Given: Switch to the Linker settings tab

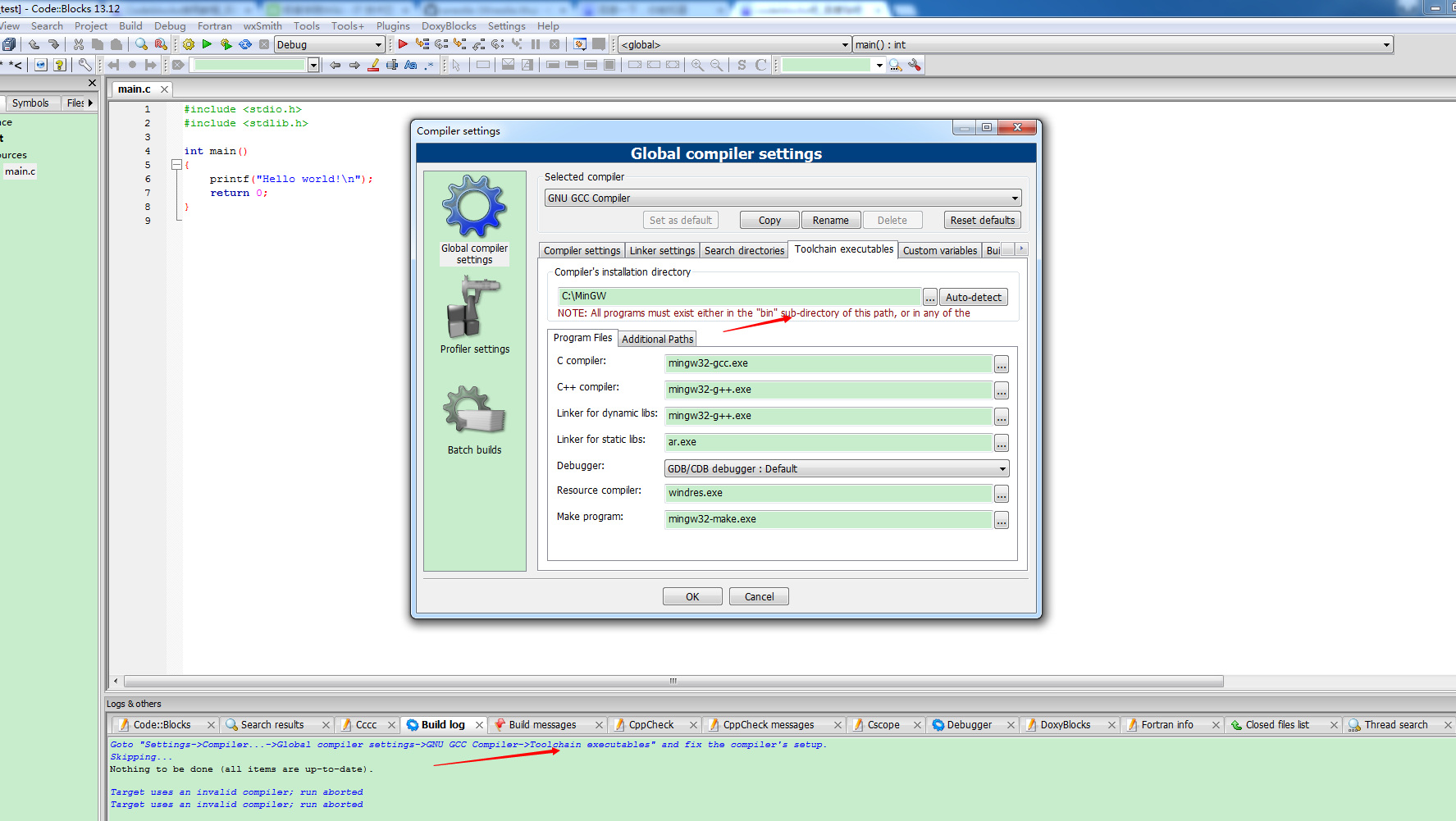Looking at the screenshot, I should point(662,250).
